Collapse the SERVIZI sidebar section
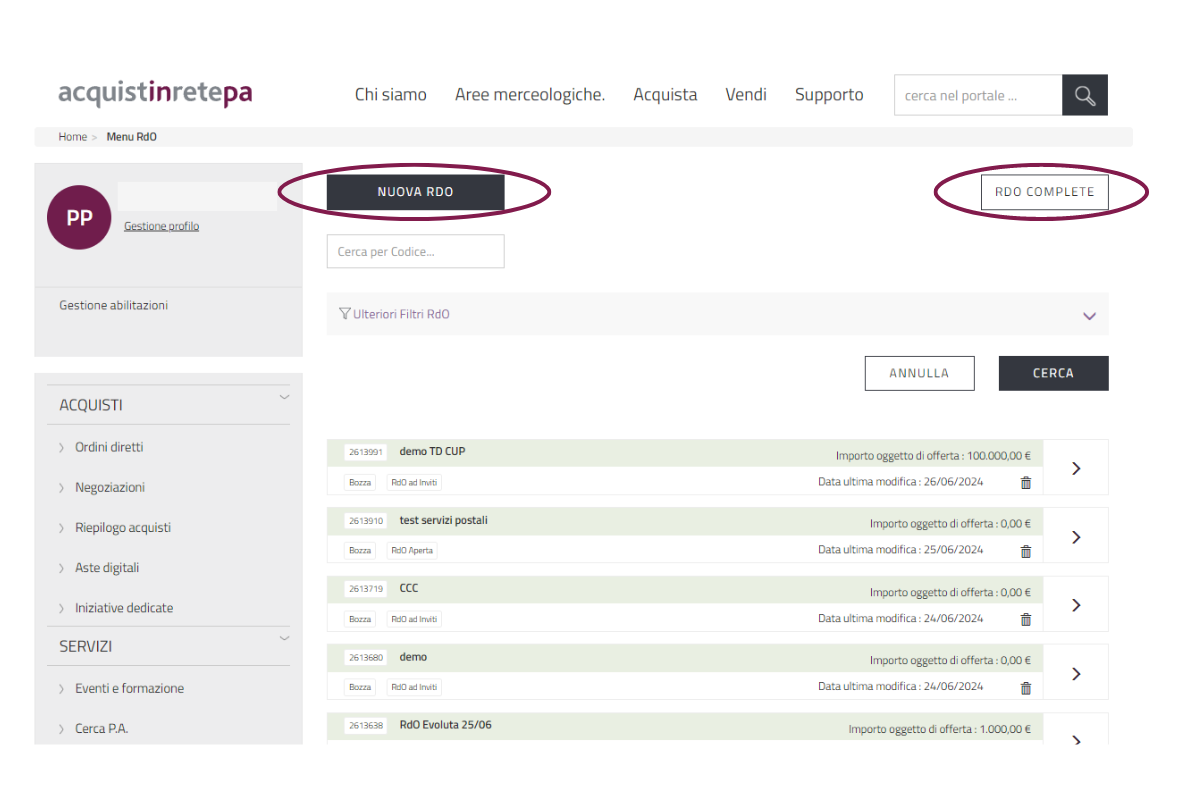The width and height of the screenshot is (1193, 808). (x=284, y=639)
